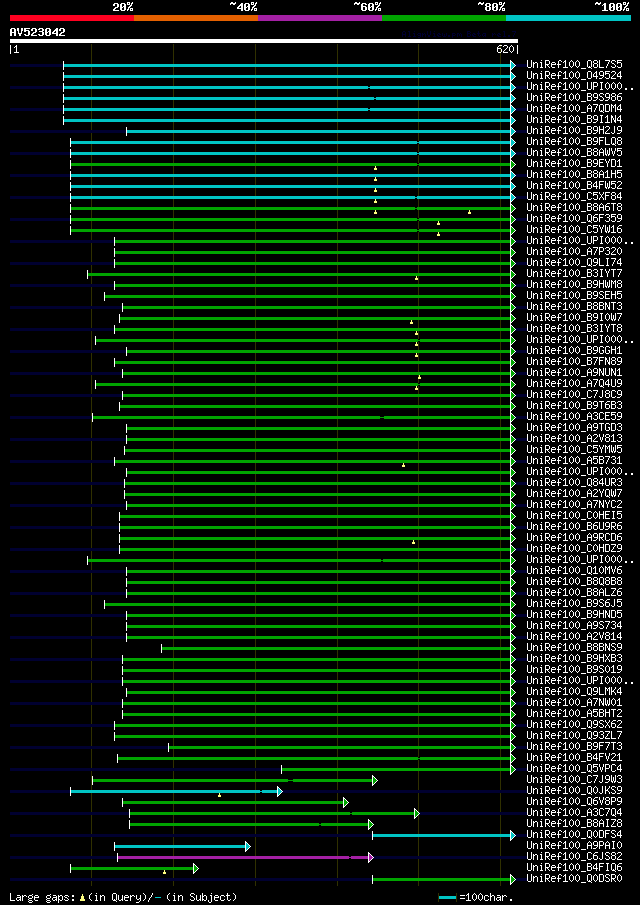The width and height of the screenshot is (640, 905).
Task: Open hit UniRef100_O49524
Action: click(x=574, y=76)
